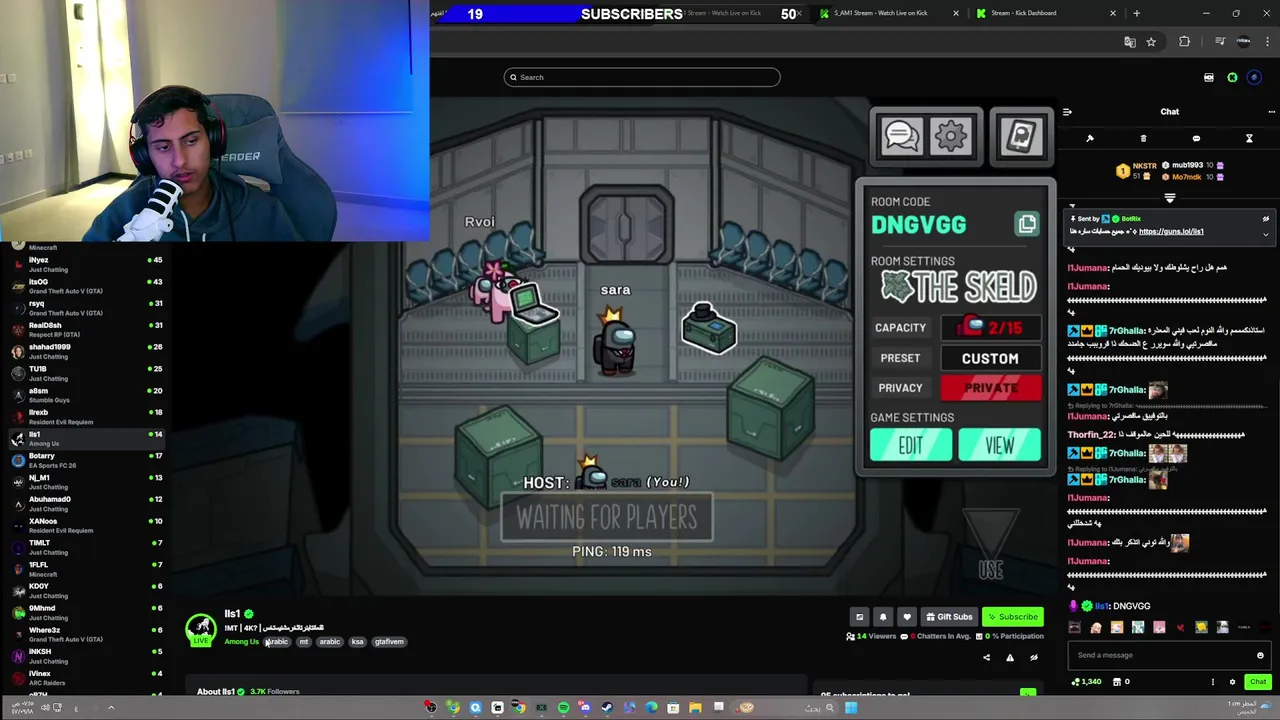The width and height of the screenshot is (1280, 720).
Task: Click the hourglass slow-mode icon
Action: [x=1249, y=138]
